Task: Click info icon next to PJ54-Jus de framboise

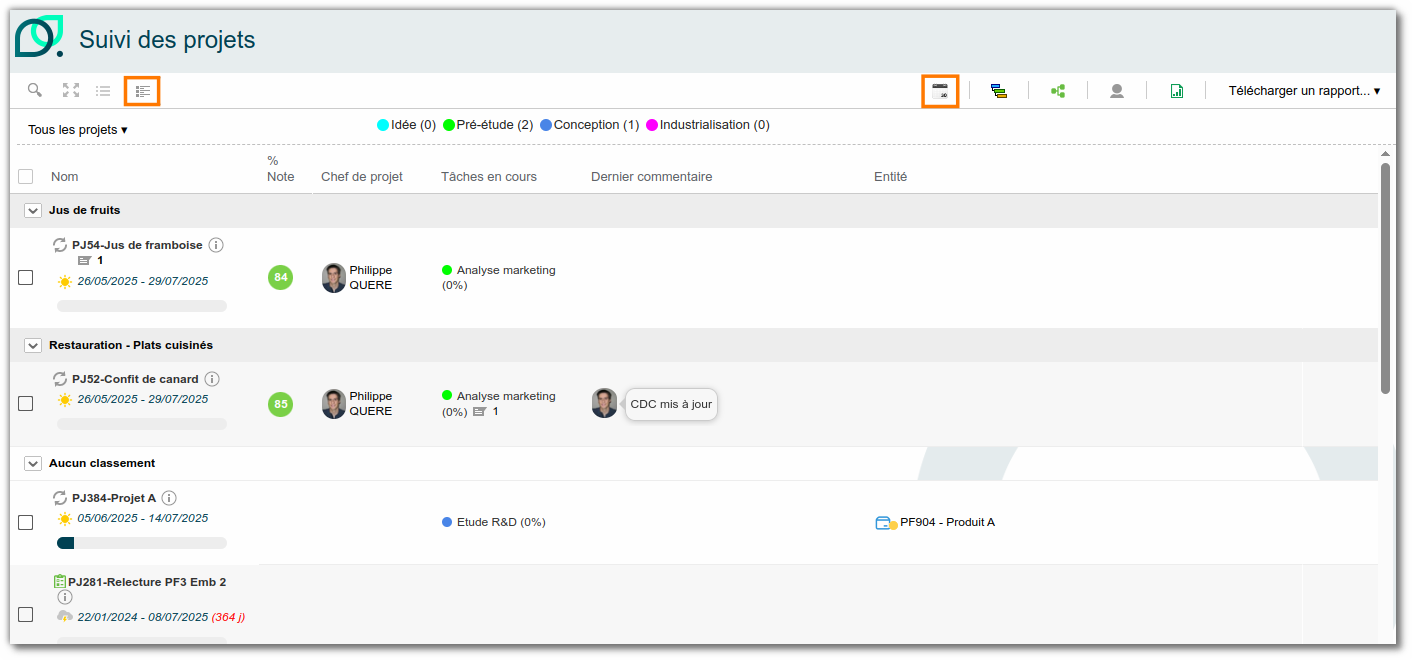Action: click(216, 245)
